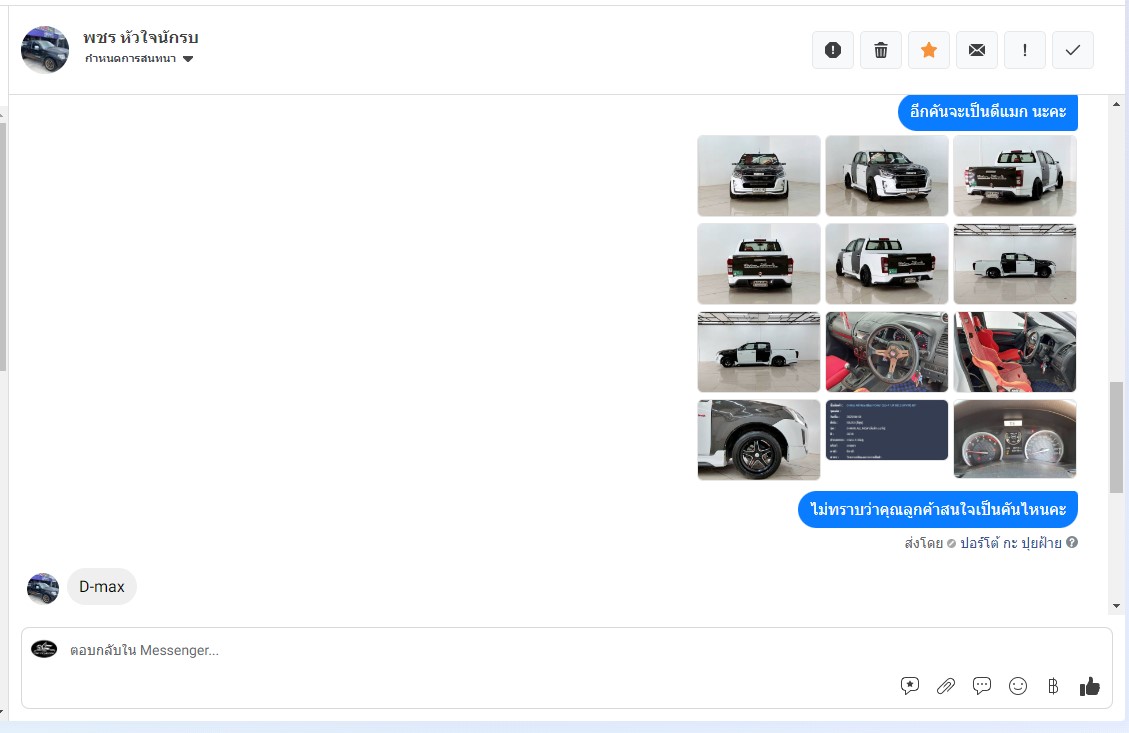
Task: Open the side profile truck photo facing left, in the second row
Action: 1015,264
